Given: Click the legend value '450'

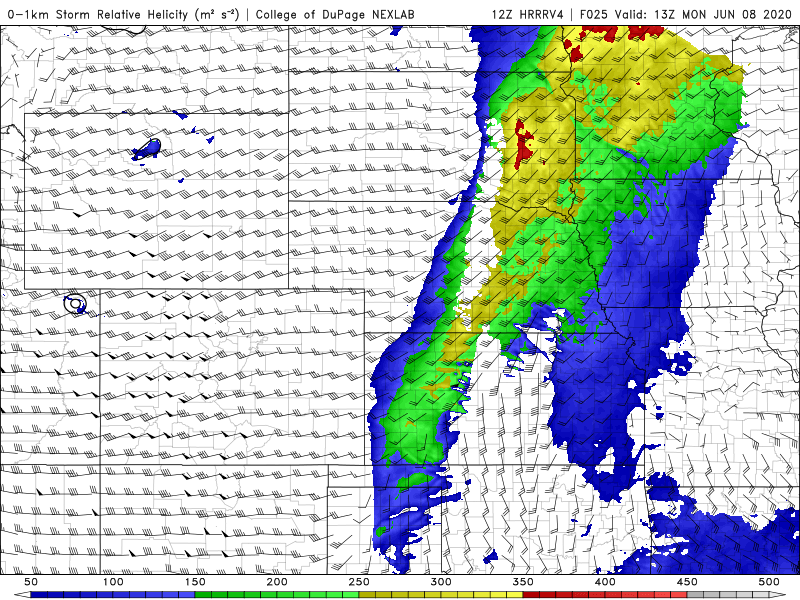Looking at the screenshot, I should pos(687,582).
